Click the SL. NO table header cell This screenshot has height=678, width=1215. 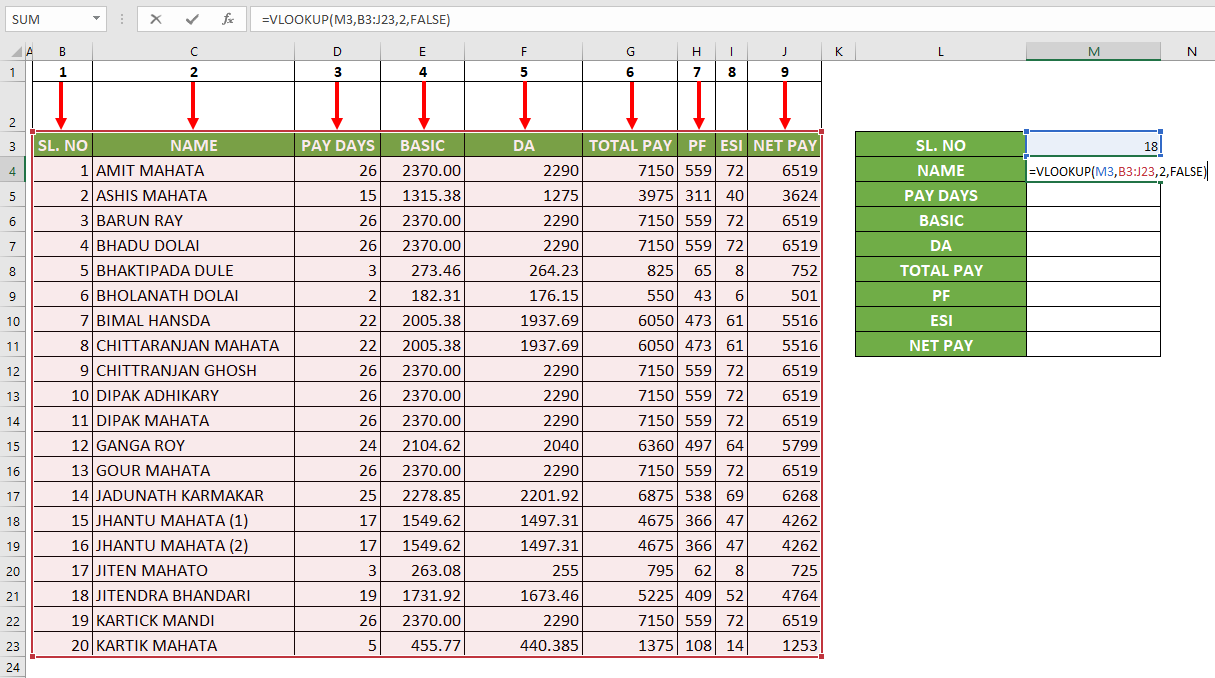62,145
